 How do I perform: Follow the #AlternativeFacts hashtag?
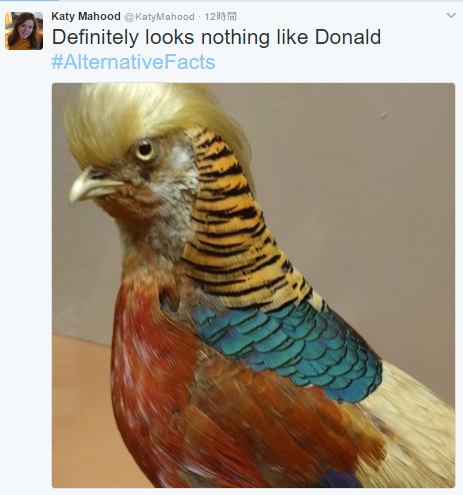133,62
